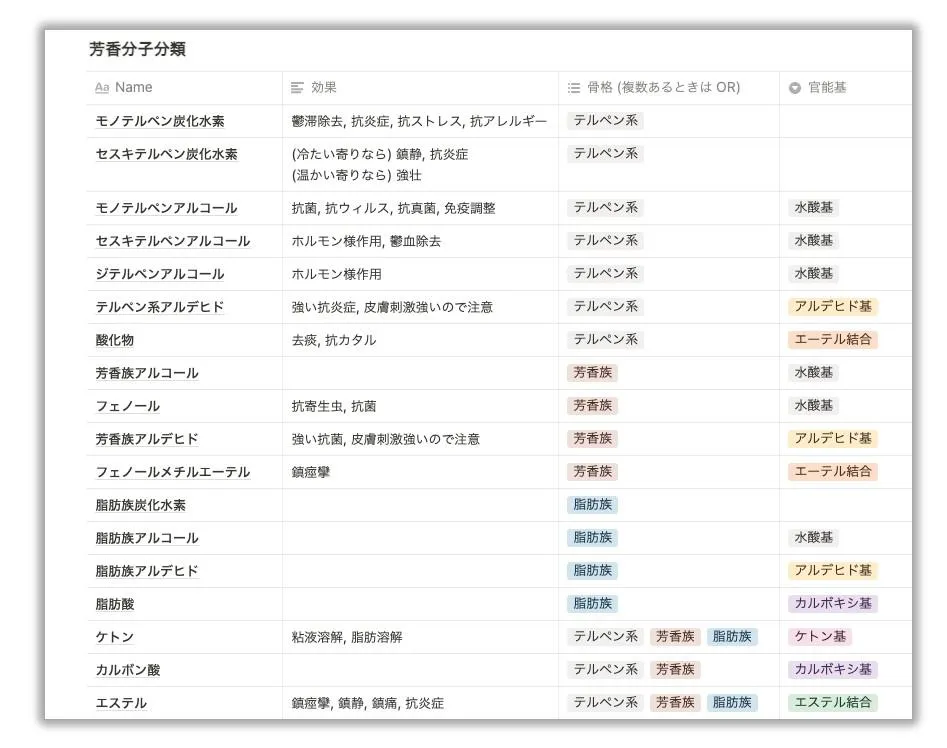Click カルボキシ基 tag in 脂肪酸 row

832,604
